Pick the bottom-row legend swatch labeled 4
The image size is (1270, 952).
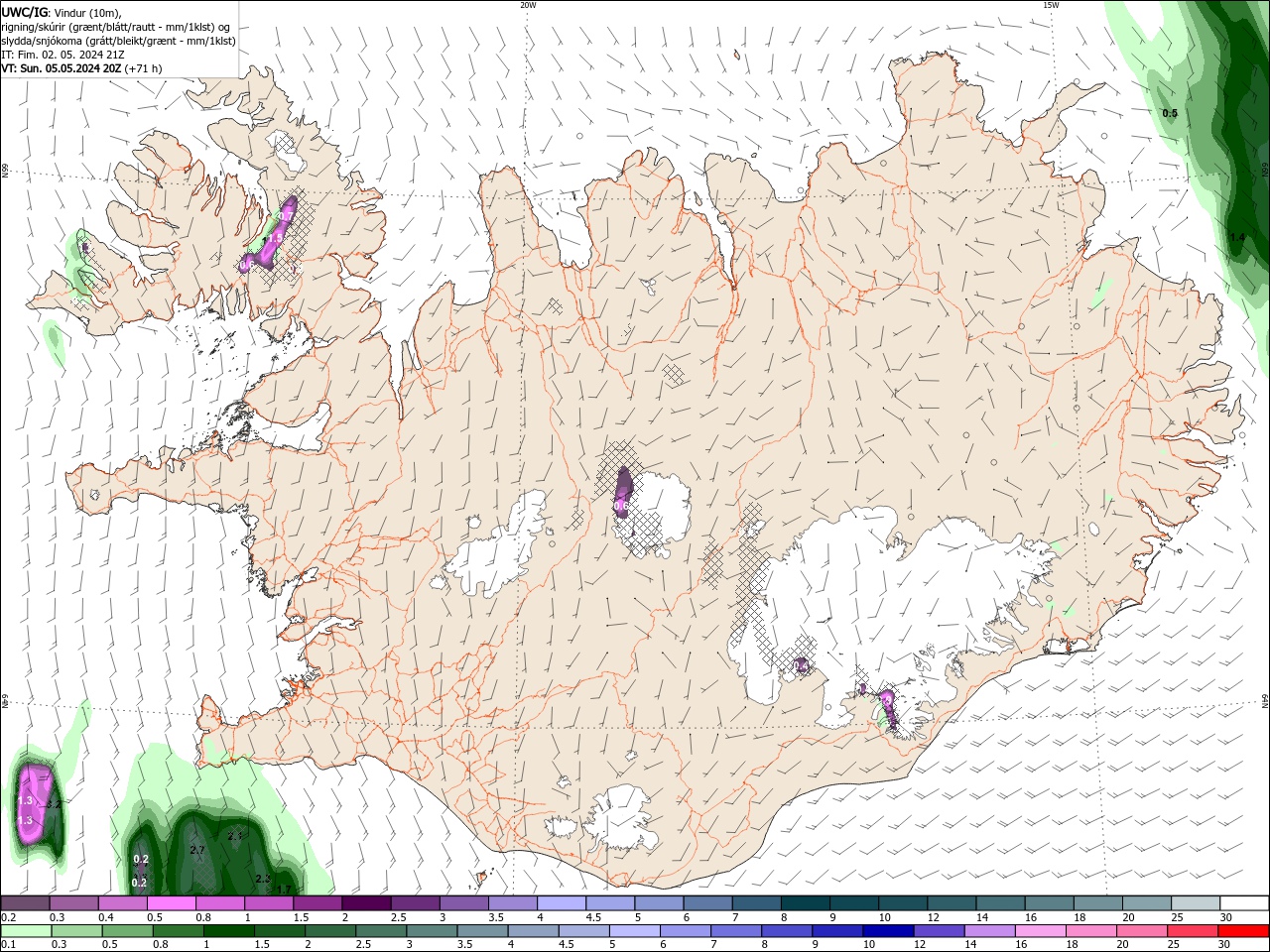click(532, 931)
